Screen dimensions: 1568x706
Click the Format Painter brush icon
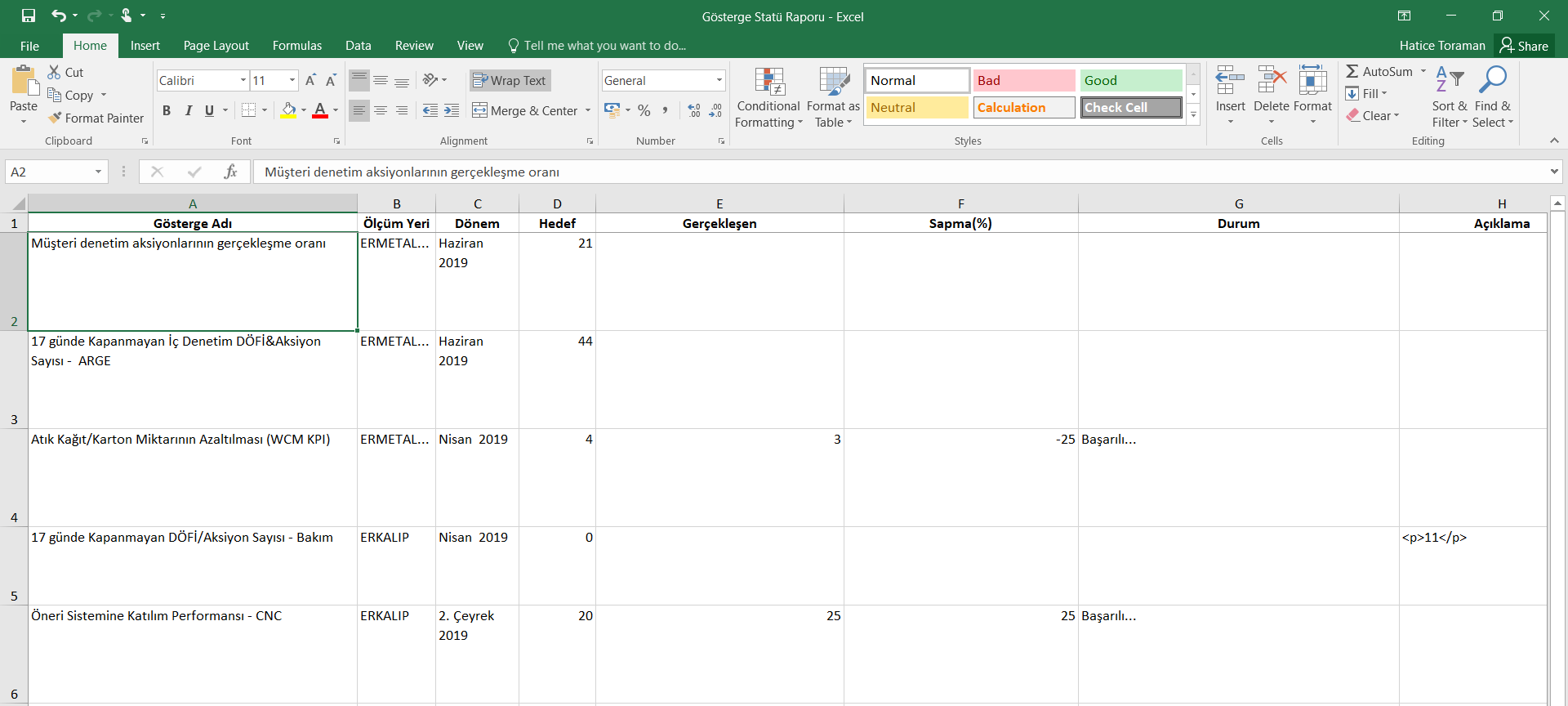[x=55, y=118]
